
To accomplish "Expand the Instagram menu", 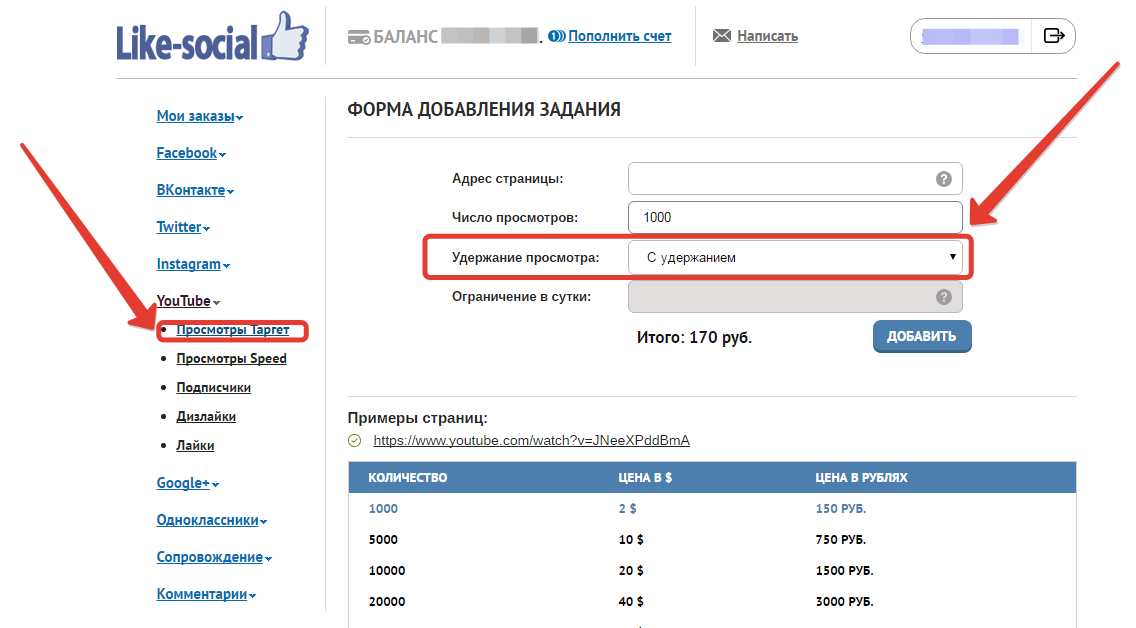I will (x=193, y=264).
